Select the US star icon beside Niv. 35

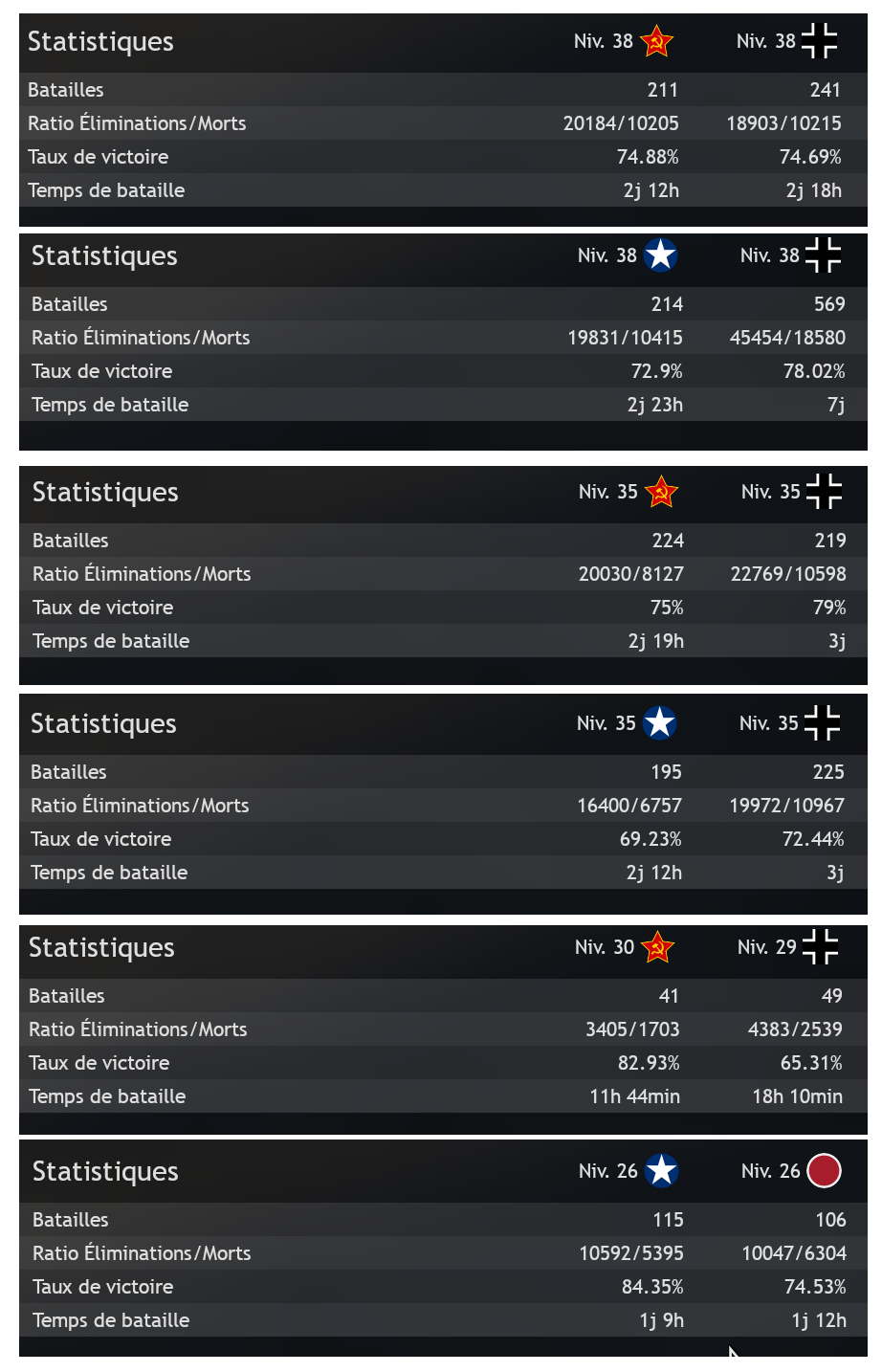point(659,723)
